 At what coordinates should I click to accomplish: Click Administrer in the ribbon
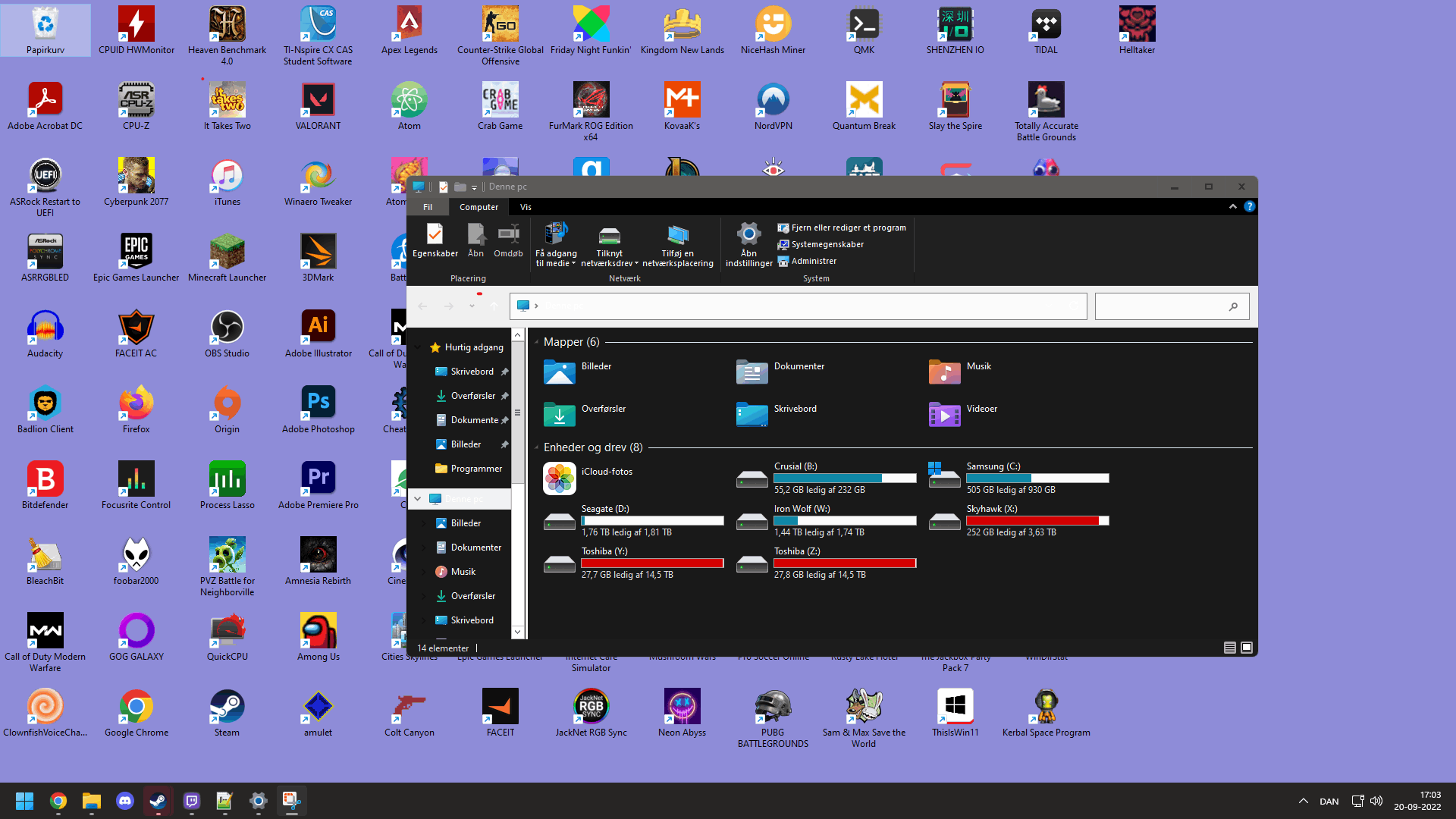click(807, 261)
